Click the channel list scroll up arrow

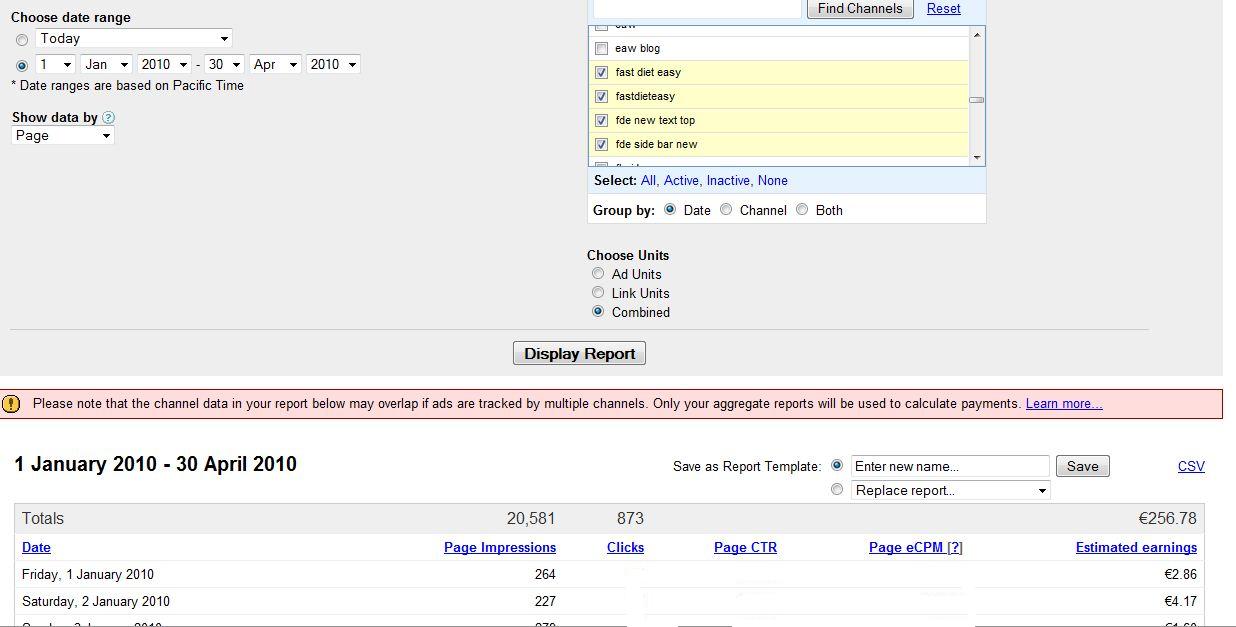pos(976,35)
